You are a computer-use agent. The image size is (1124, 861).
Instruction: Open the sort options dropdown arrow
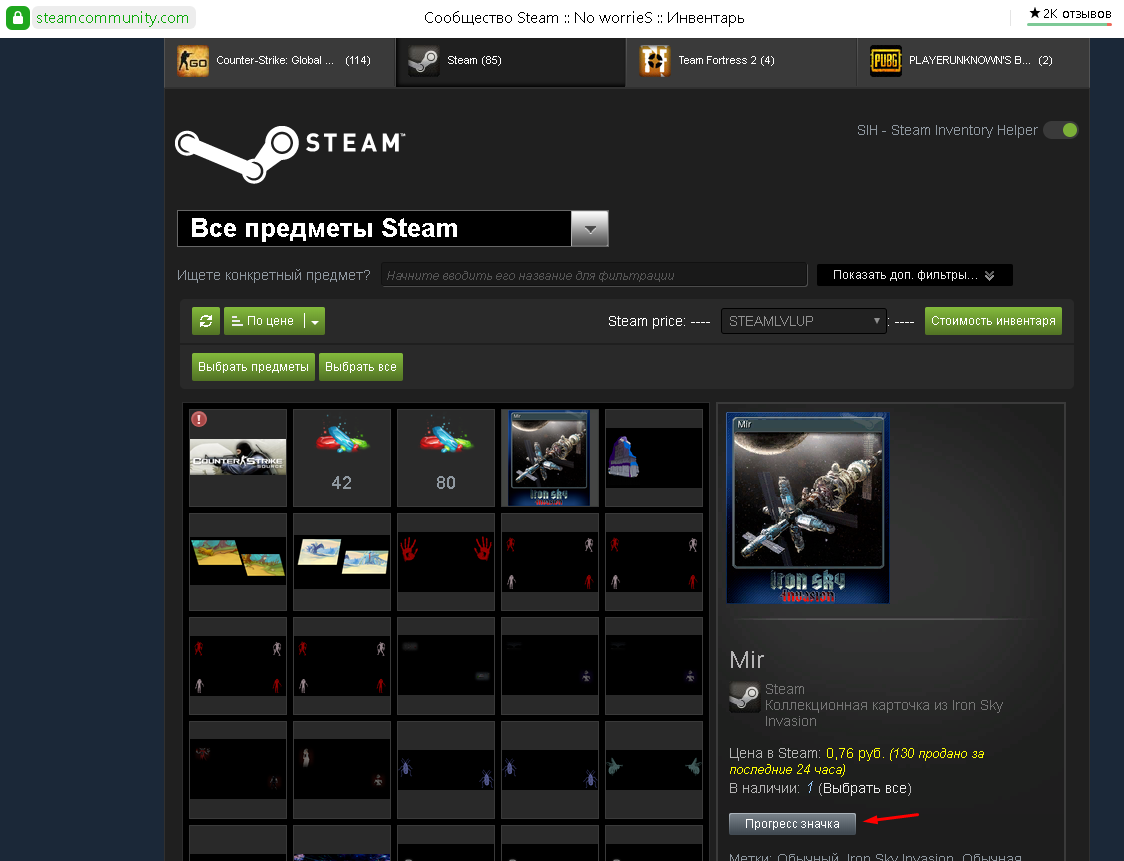(x=315, y=321)
